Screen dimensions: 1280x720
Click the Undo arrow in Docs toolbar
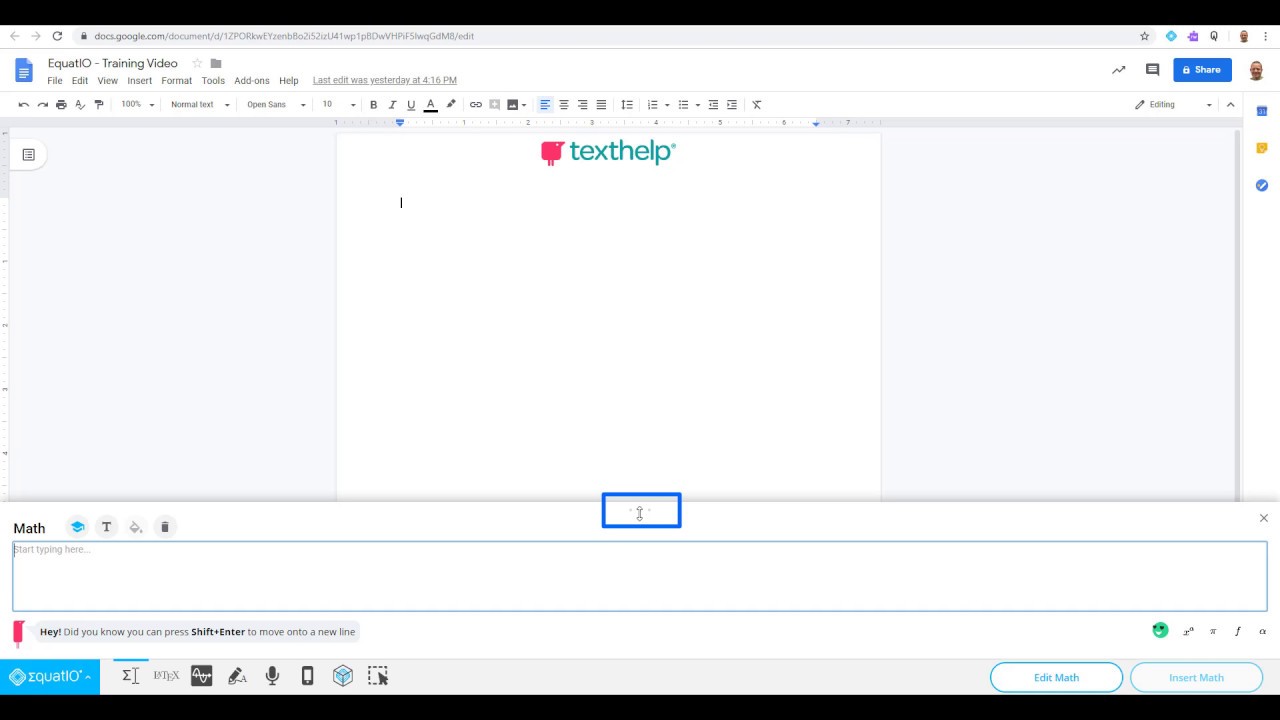point(24,104)
